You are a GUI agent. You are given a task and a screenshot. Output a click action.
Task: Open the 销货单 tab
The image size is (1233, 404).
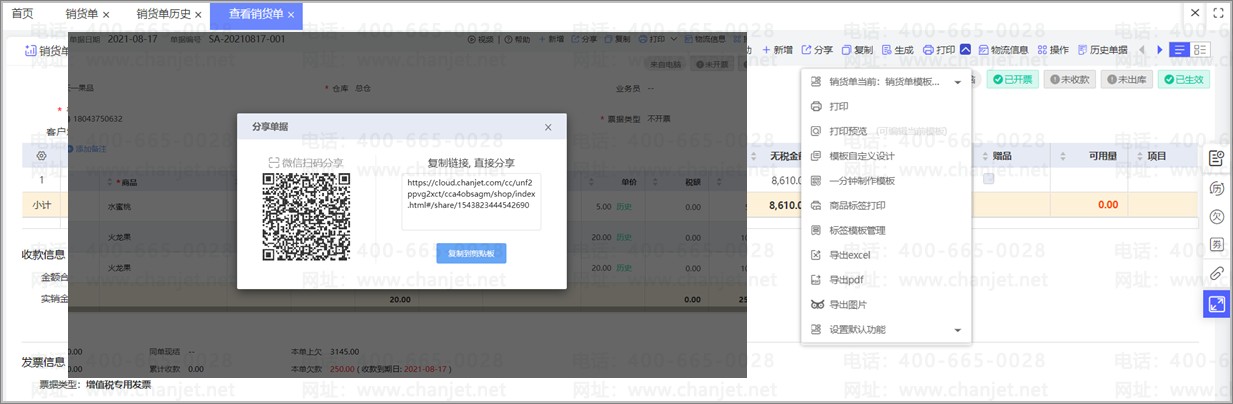tap(82, 14)
